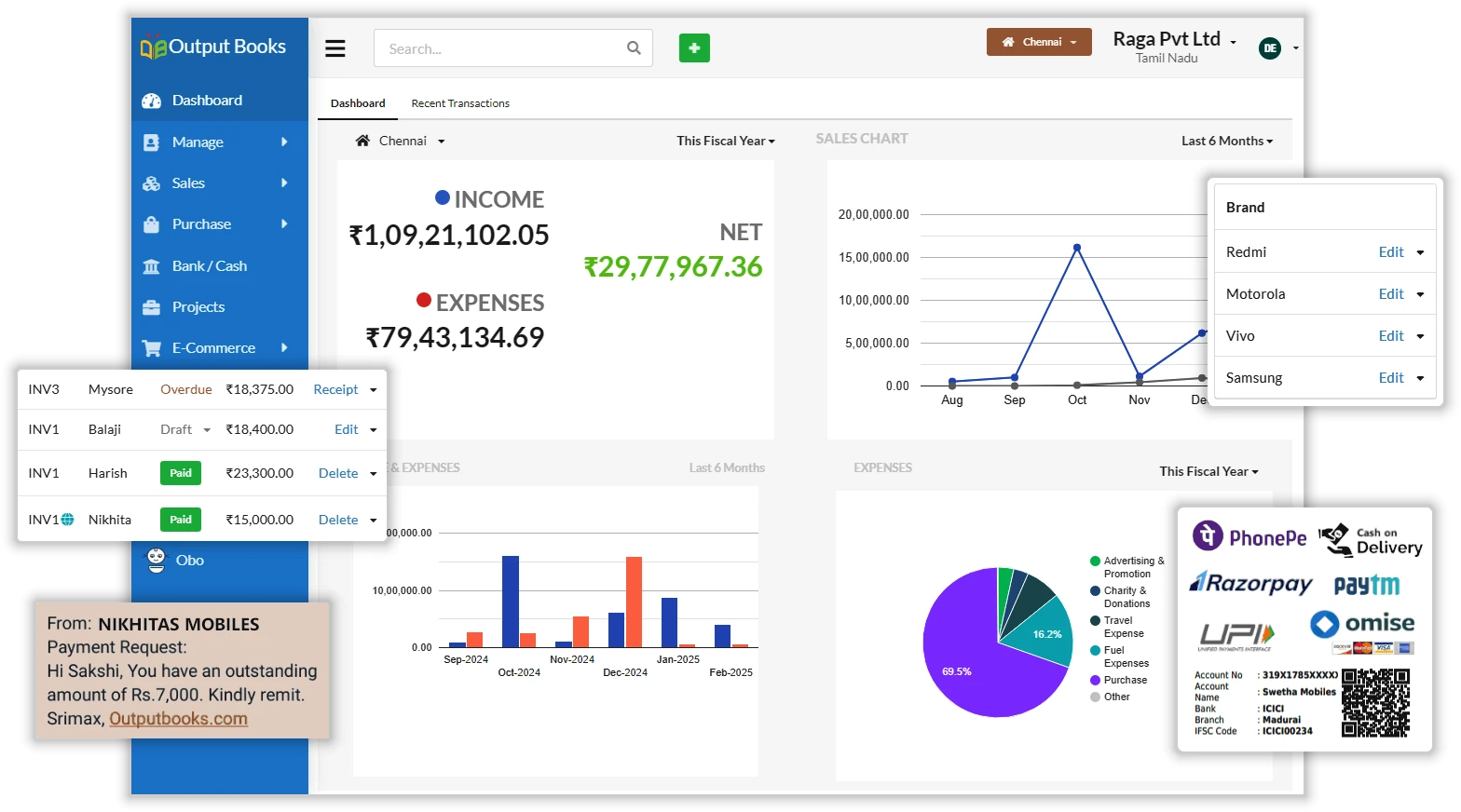Viewport: 1461px width, 812px height.
Task: Expand the Sales submenu arrow
Action: pyautogui.click(x=284, y=183)
